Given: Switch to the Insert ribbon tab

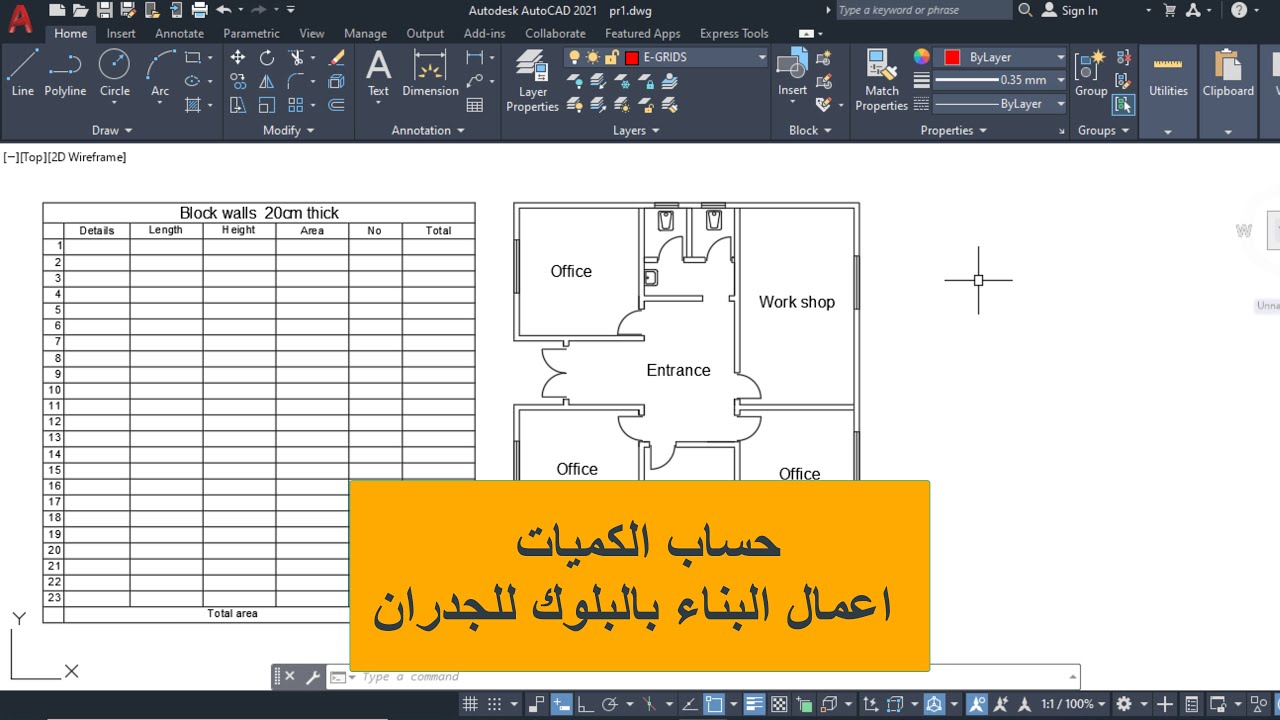Looking at the screenshot, I should [121, 33].
